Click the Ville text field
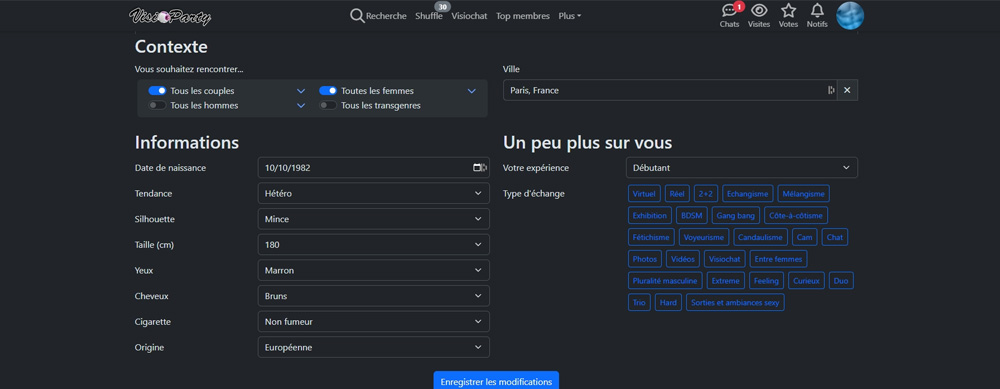 [x=670, y=91]
